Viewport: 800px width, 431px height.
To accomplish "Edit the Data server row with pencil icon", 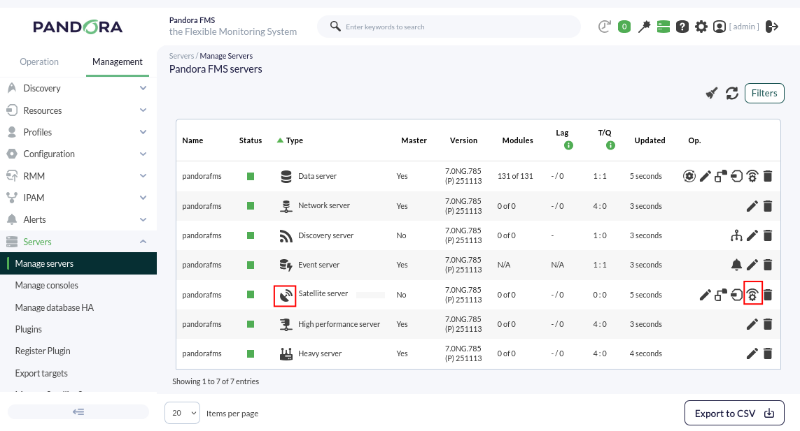I will 705,176.
